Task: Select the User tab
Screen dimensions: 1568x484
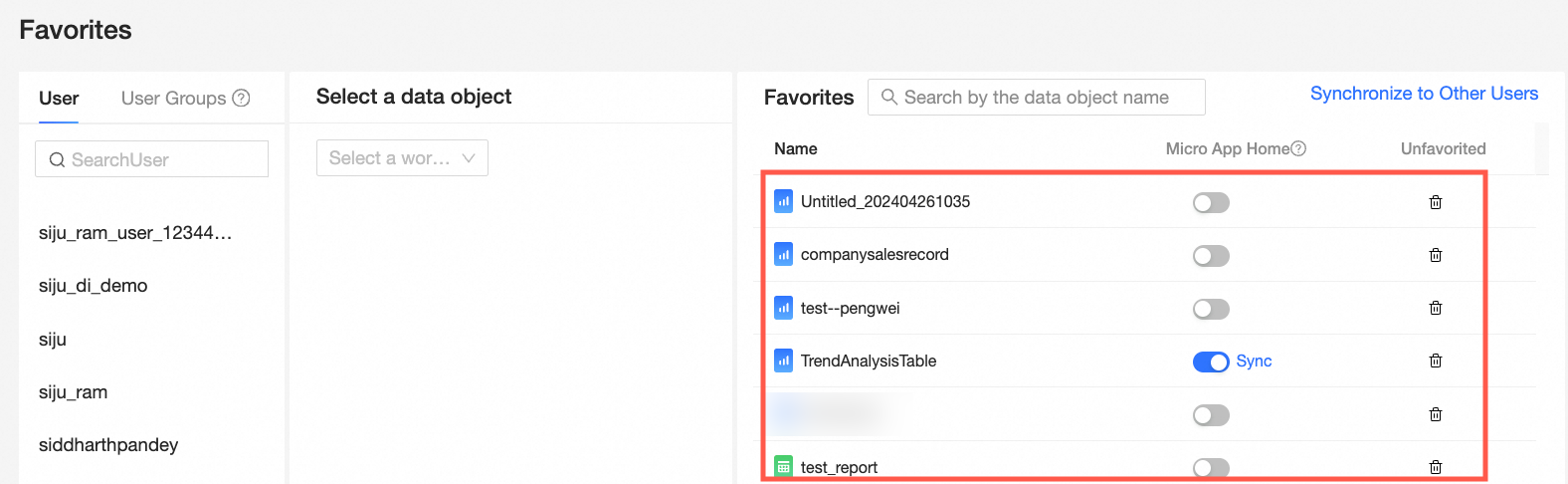Action: (x=59, y=99)
